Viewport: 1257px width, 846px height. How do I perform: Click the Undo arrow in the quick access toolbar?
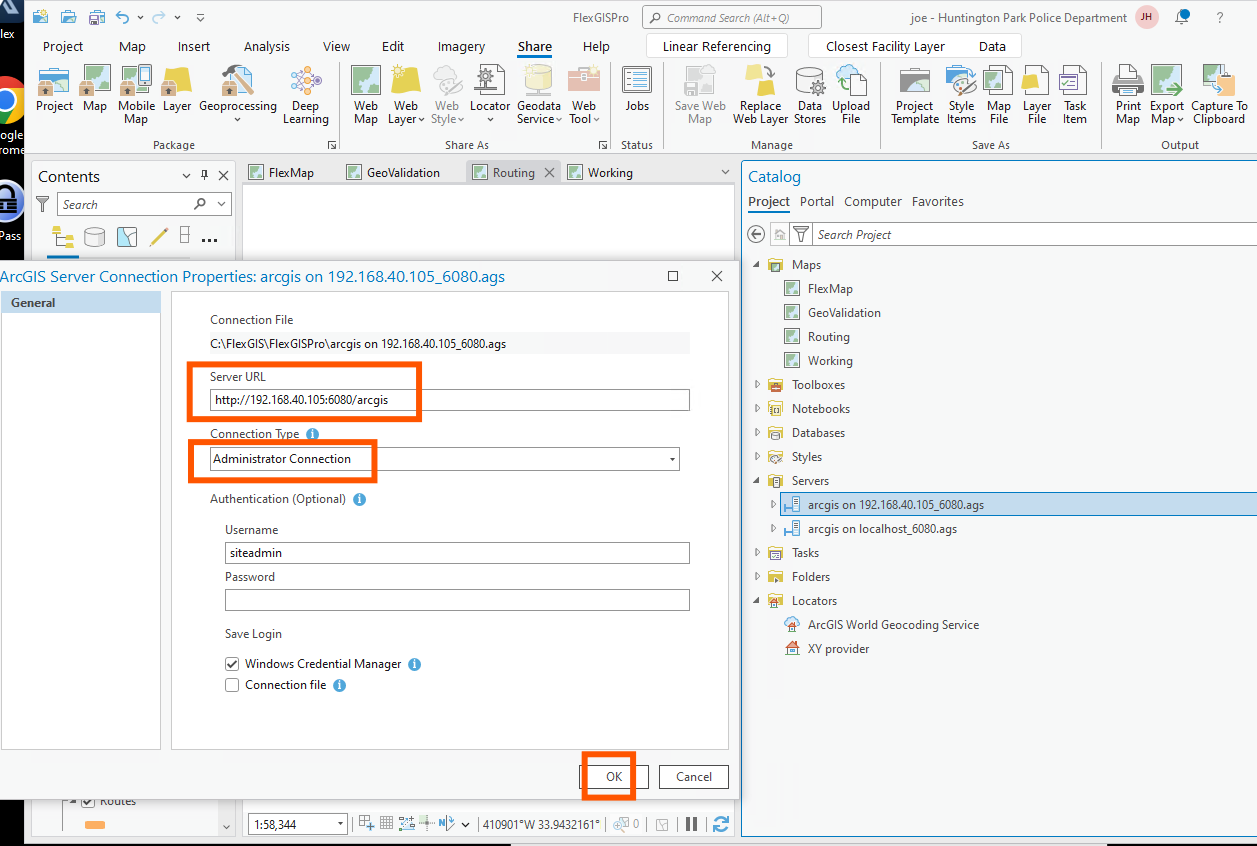point(123,17)
